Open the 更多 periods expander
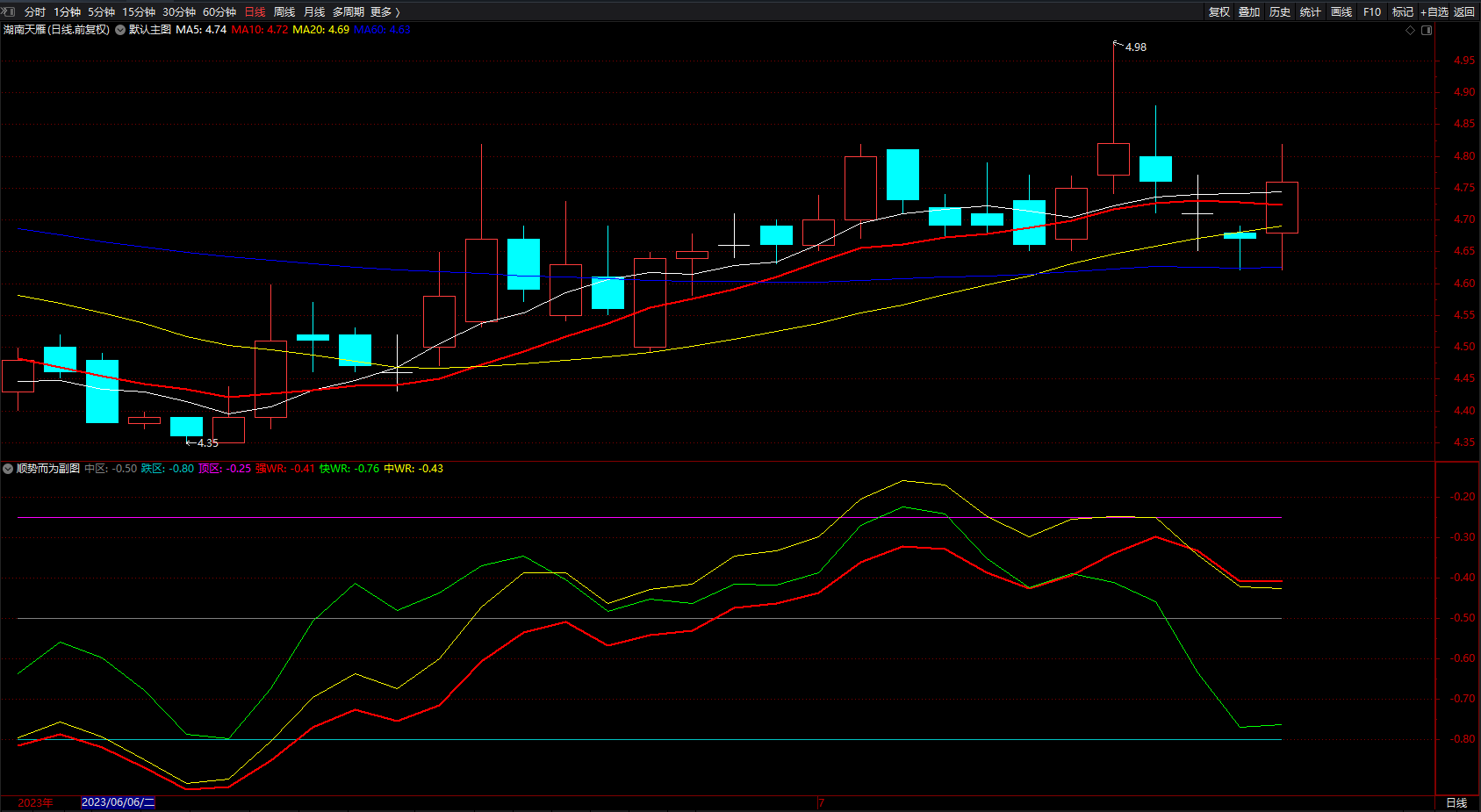Screen dimensions: 1481x812 (385, 11)
